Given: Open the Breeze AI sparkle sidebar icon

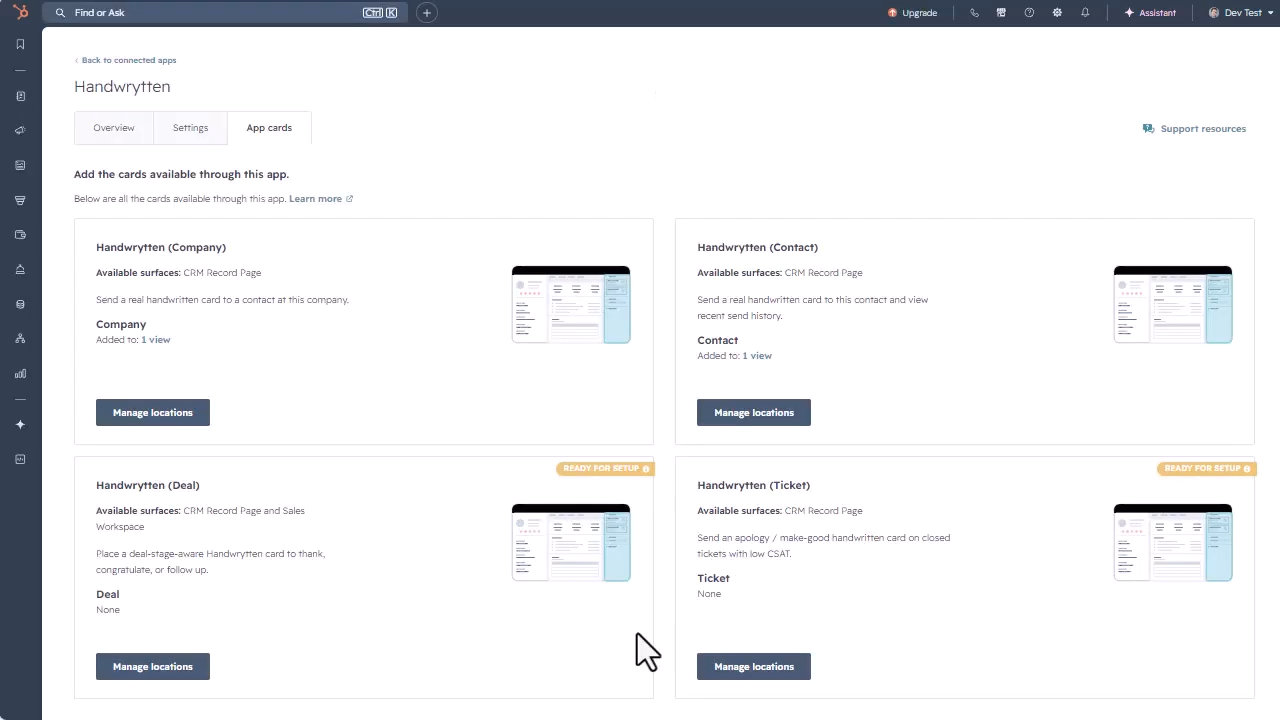Looking at the screenshot, I should 20,425.
